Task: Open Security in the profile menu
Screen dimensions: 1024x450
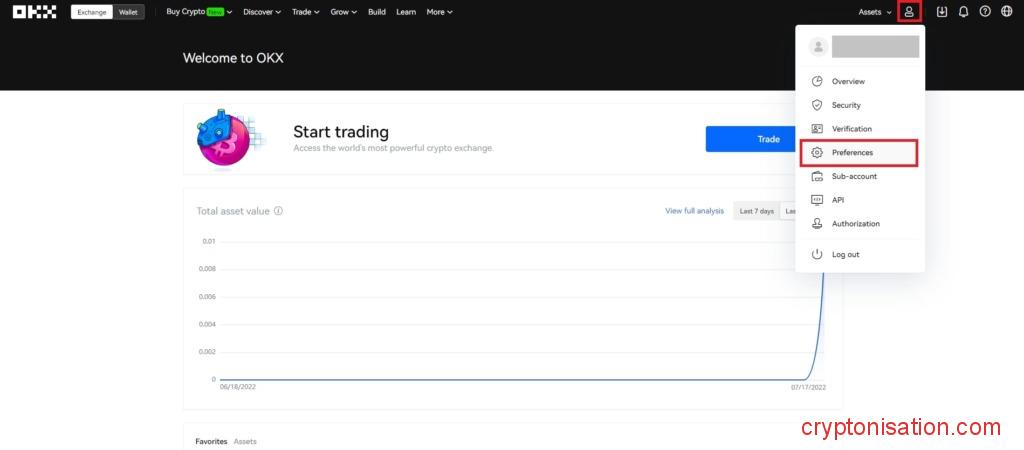Action: click(846, 105)
